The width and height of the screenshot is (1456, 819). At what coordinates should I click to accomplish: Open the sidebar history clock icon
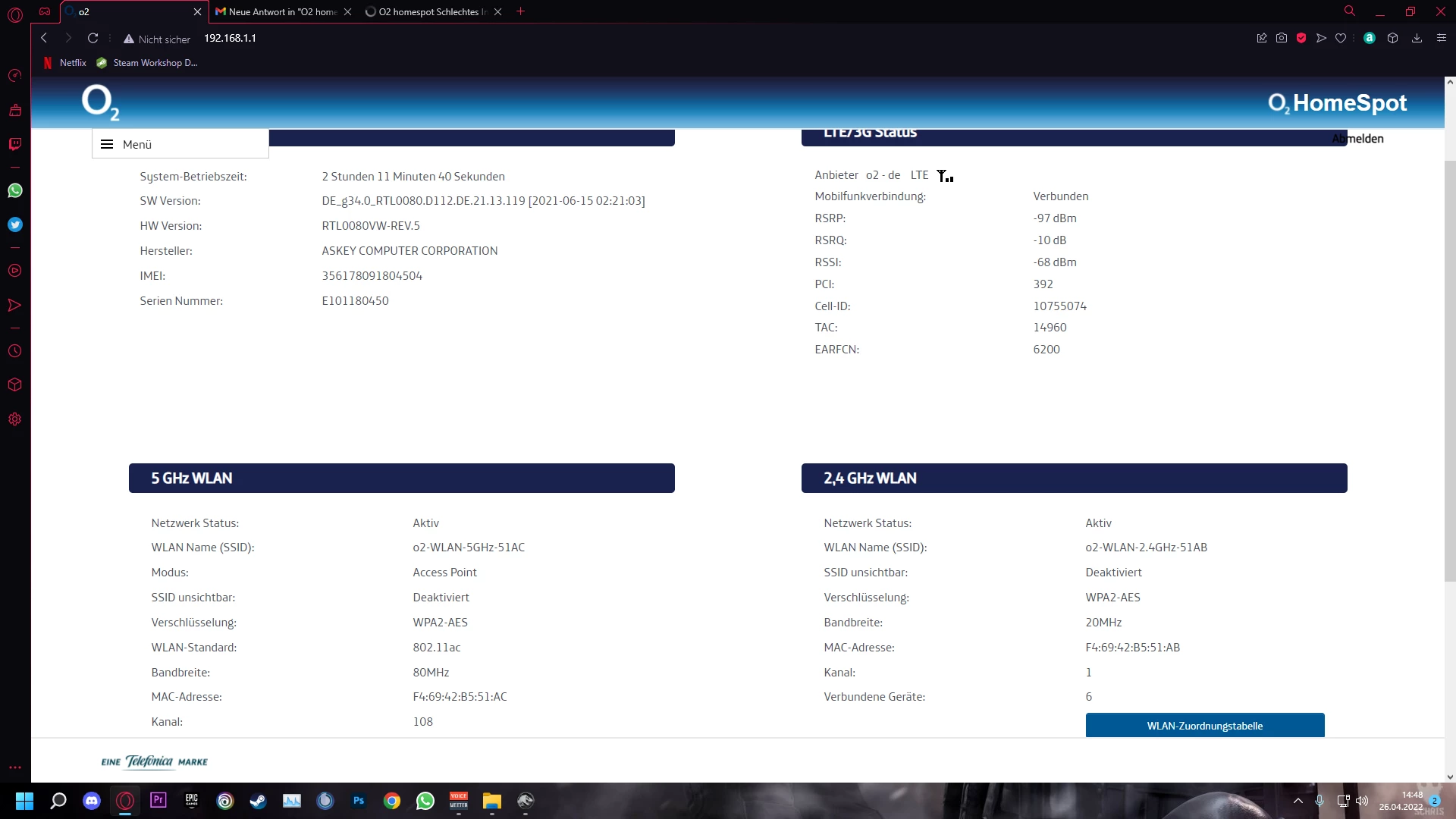(14, 351)
